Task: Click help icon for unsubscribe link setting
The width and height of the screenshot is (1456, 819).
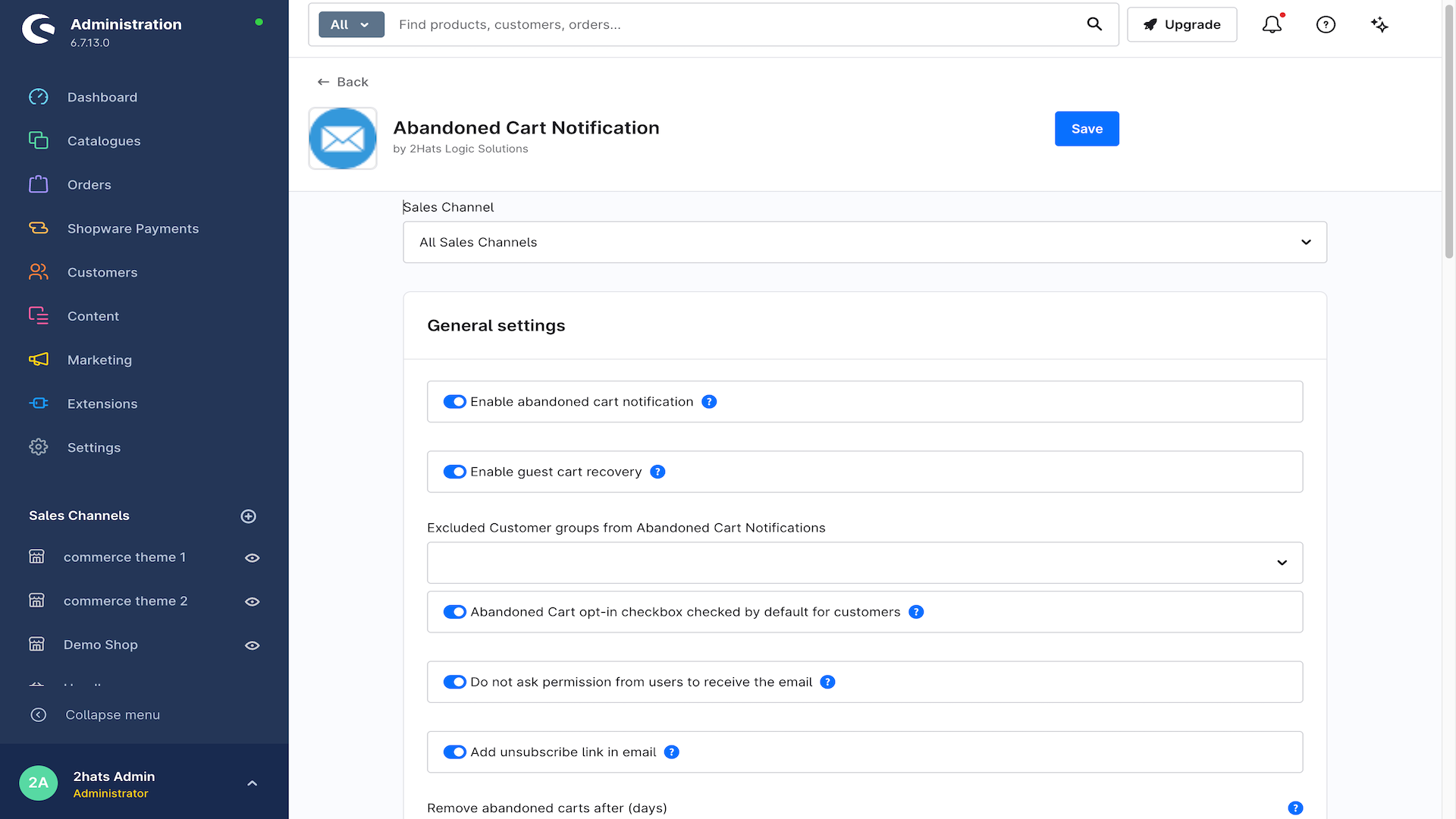Action: coord(671,752)
